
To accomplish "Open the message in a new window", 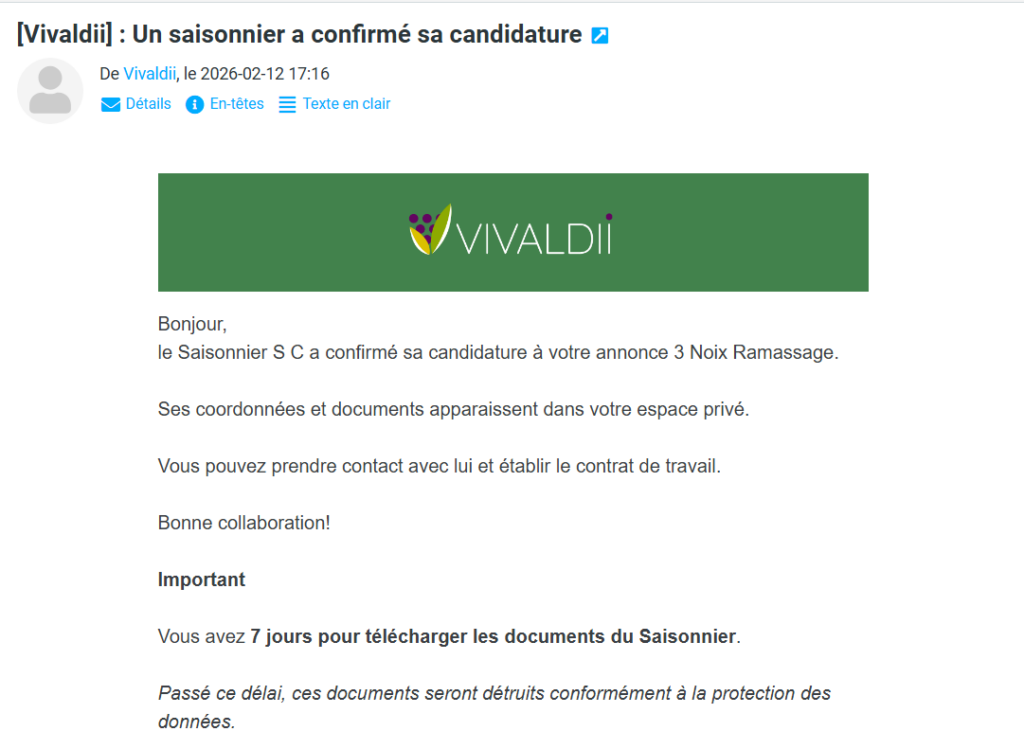I will pyautogui.click(x=600, y=36).
